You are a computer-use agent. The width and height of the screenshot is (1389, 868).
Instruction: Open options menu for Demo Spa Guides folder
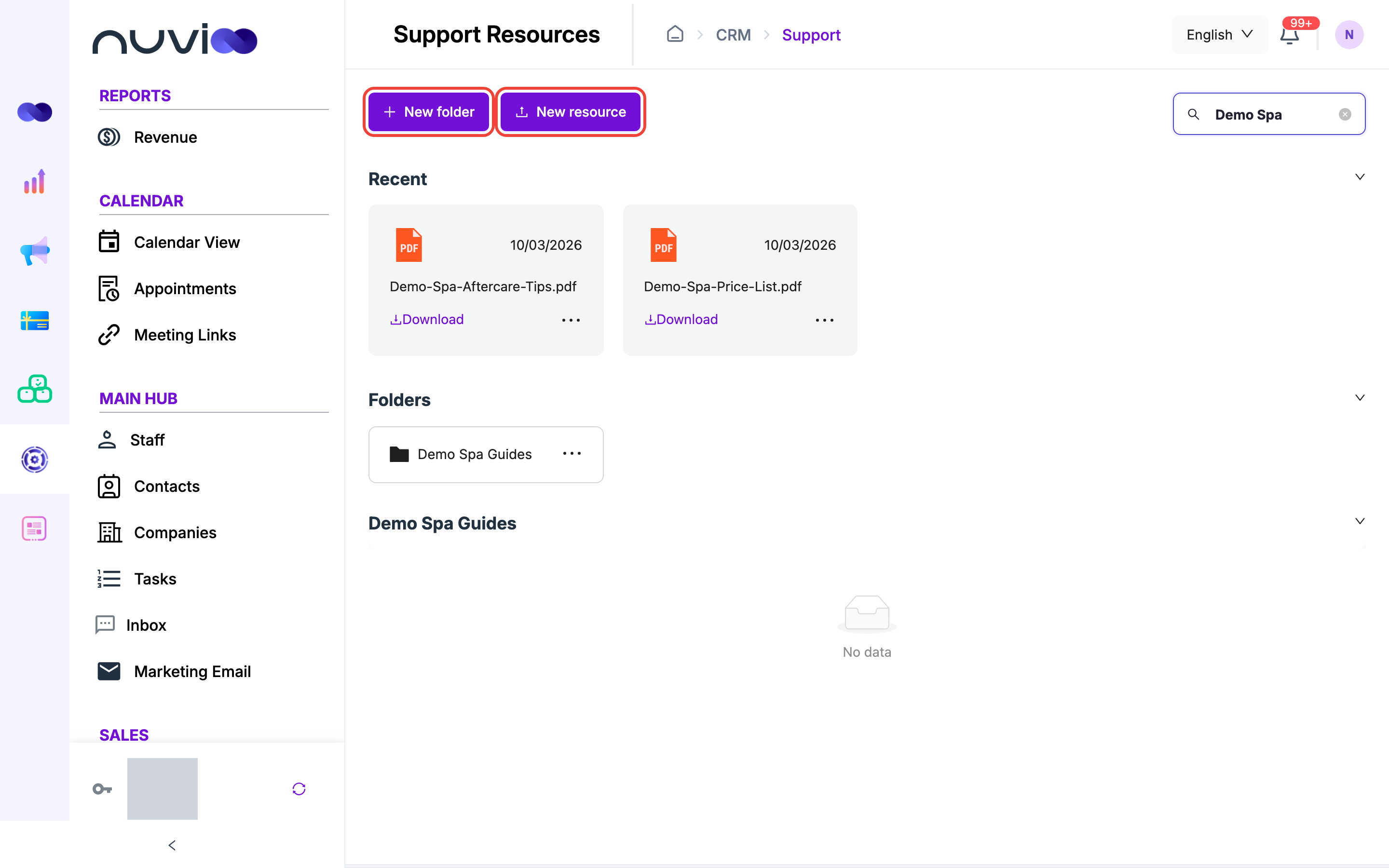tap(572, 453)
